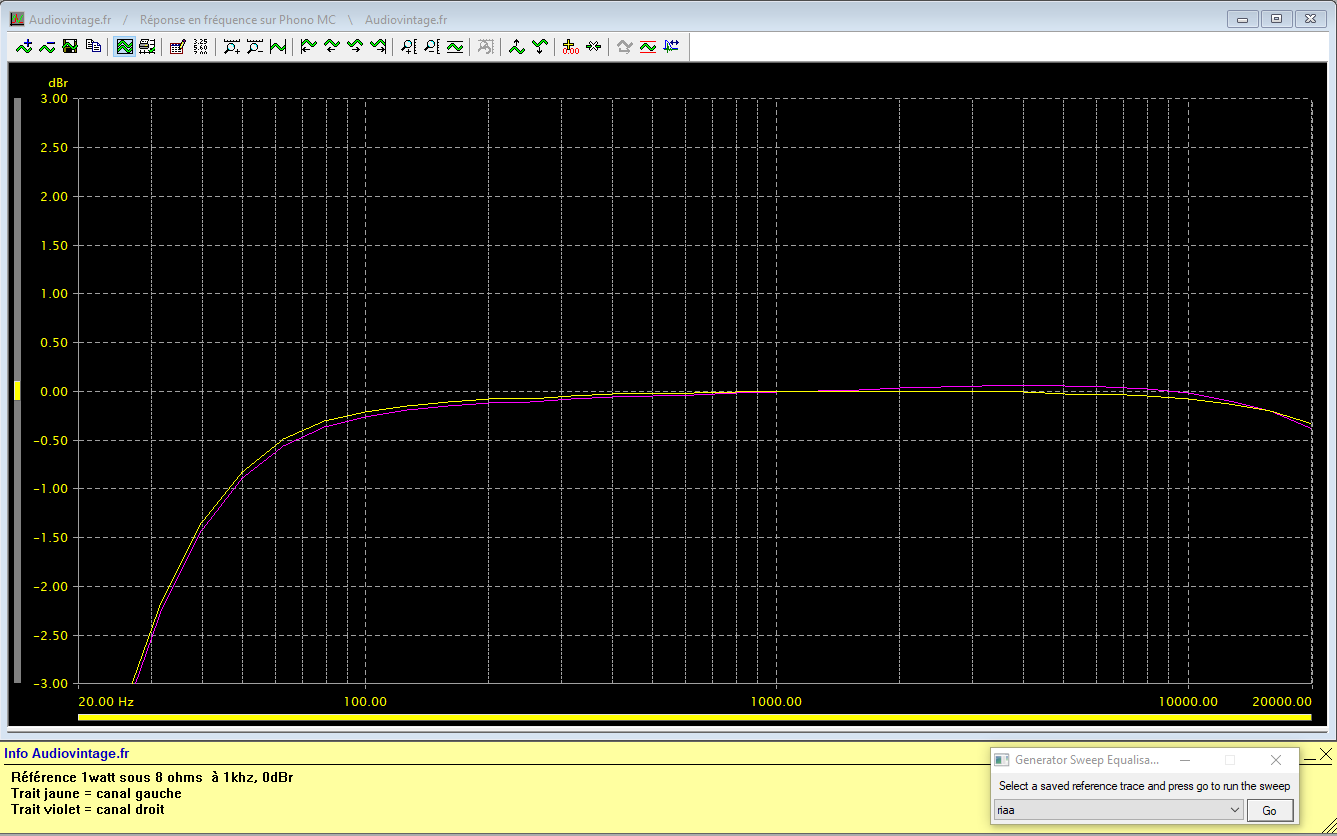The width and height of the screenshot is (1337, 836).
Task: Click the Réponse en fréquence sur Phono MC title
Action: click(238, 20)
